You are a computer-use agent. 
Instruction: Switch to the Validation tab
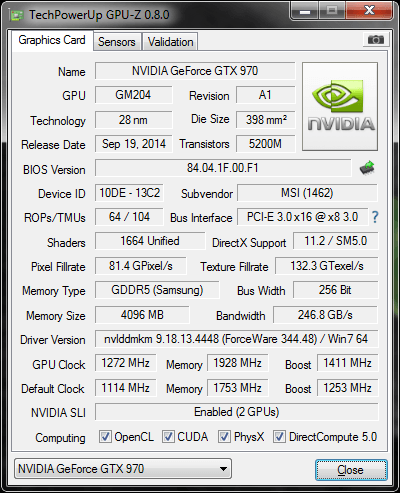170,42
